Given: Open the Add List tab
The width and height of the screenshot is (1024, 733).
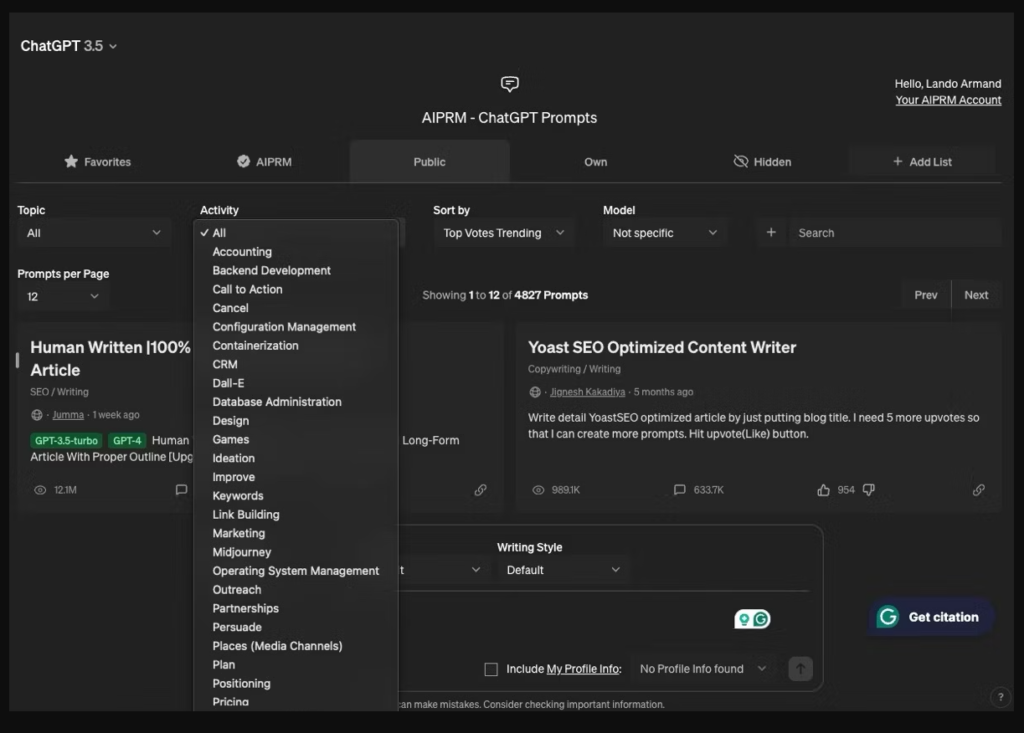Looking at the screenshot, I should click(922, 161).
